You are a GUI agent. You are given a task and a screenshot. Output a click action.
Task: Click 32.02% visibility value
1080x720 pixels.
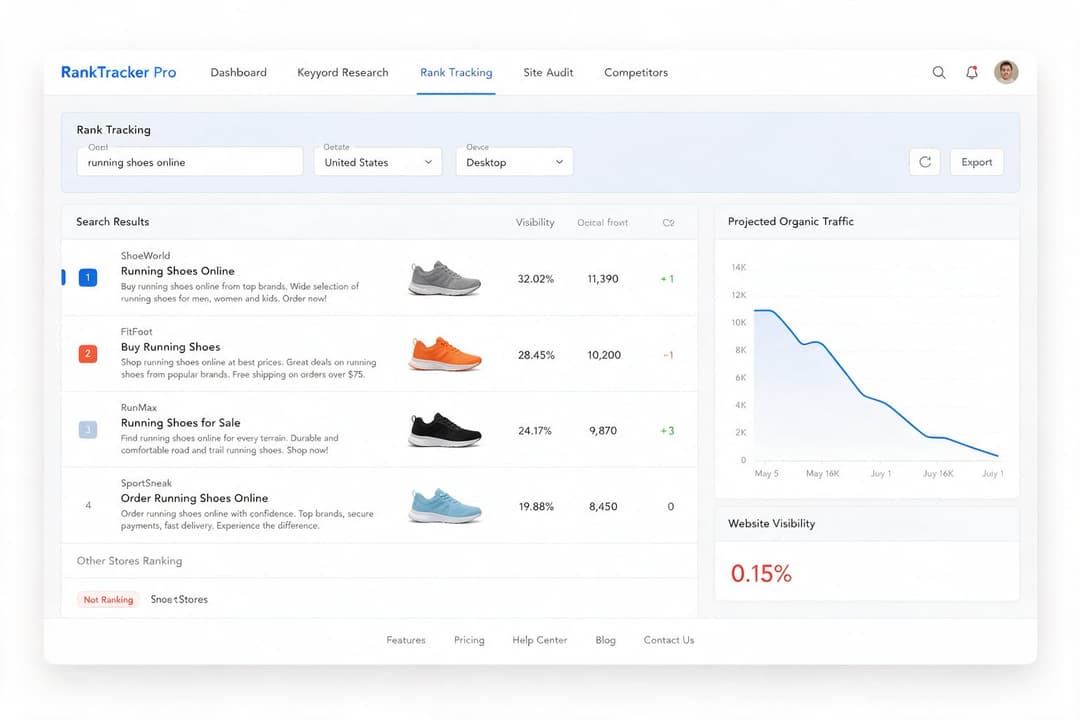pos(535,278)
